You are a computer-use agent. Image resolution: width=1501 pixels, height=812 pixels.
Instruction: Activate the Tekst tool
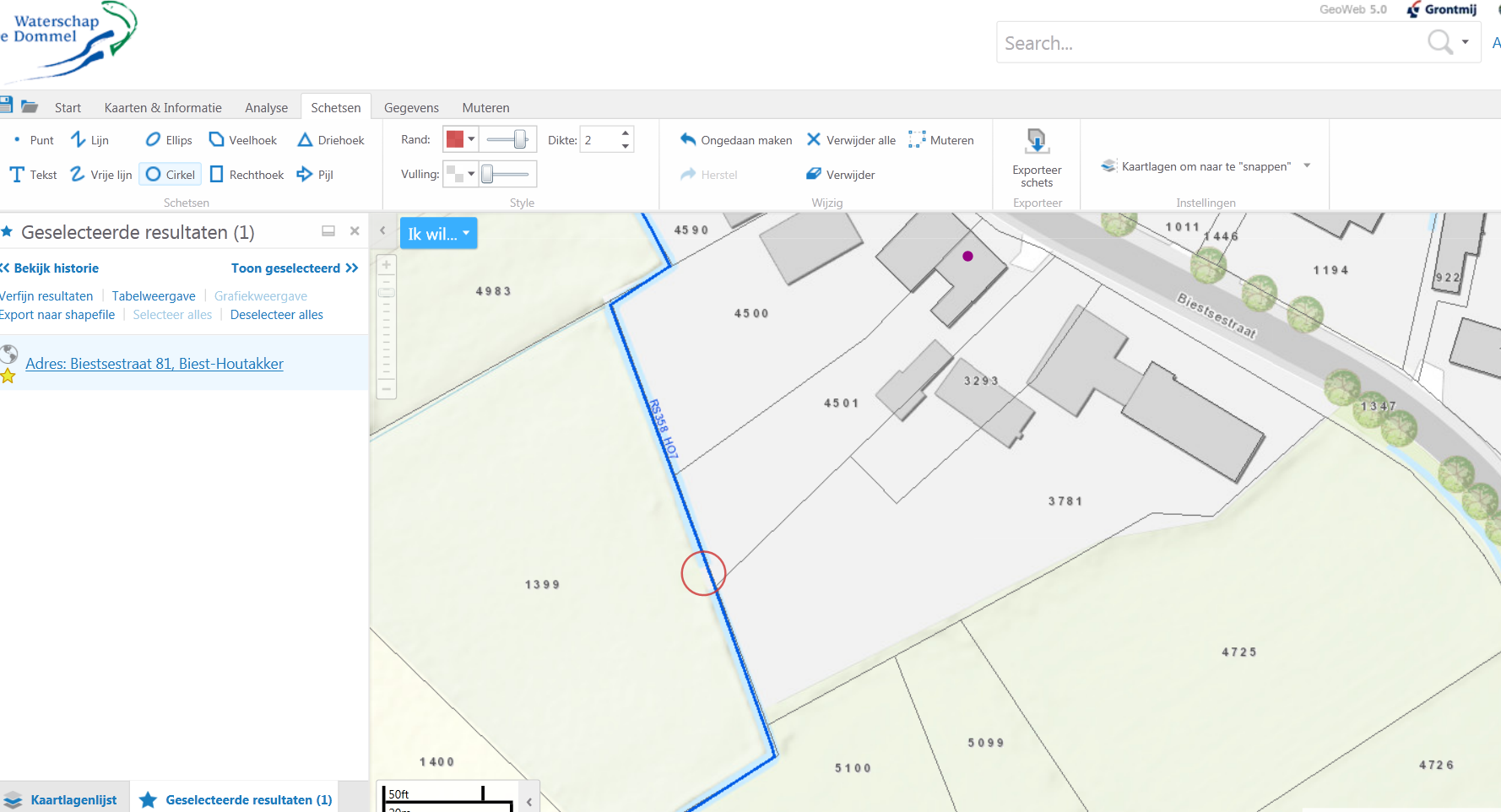tap(34, 175)
